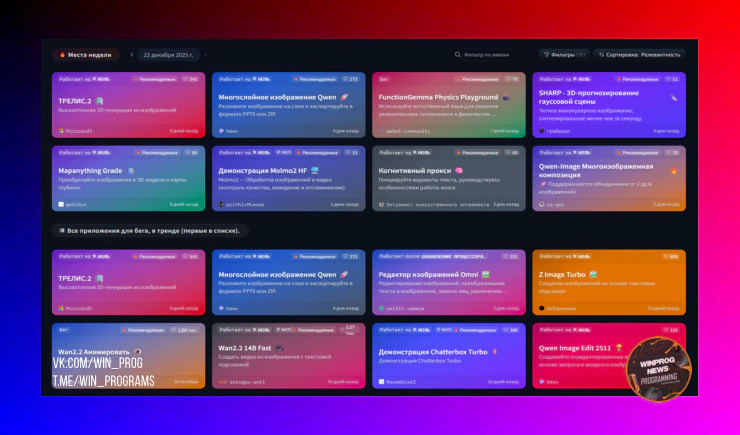Click author avatar on Демонстрация Molmo2 HF card
The image size is (740, 435).
222,204
